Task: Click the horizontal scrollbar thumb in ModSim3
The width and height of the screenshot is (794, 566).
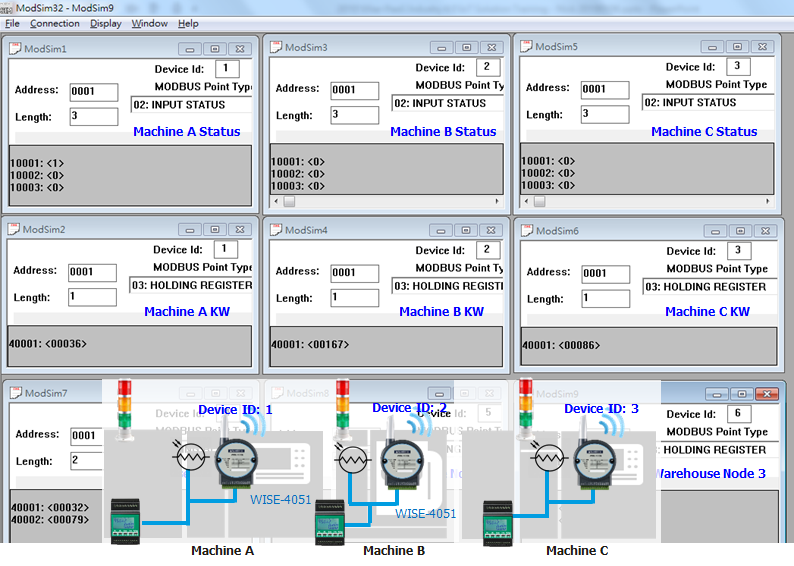Action: click(x=289, y=201)
